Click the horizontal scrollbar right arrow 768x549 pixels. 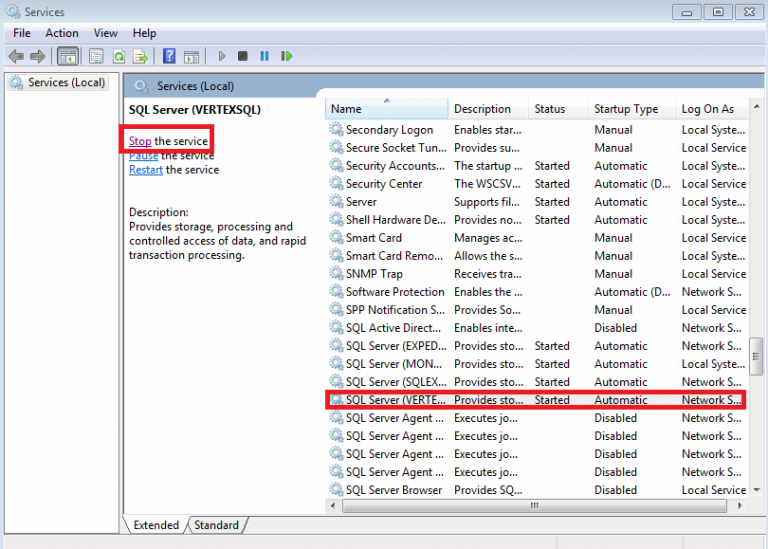(739, 505)
